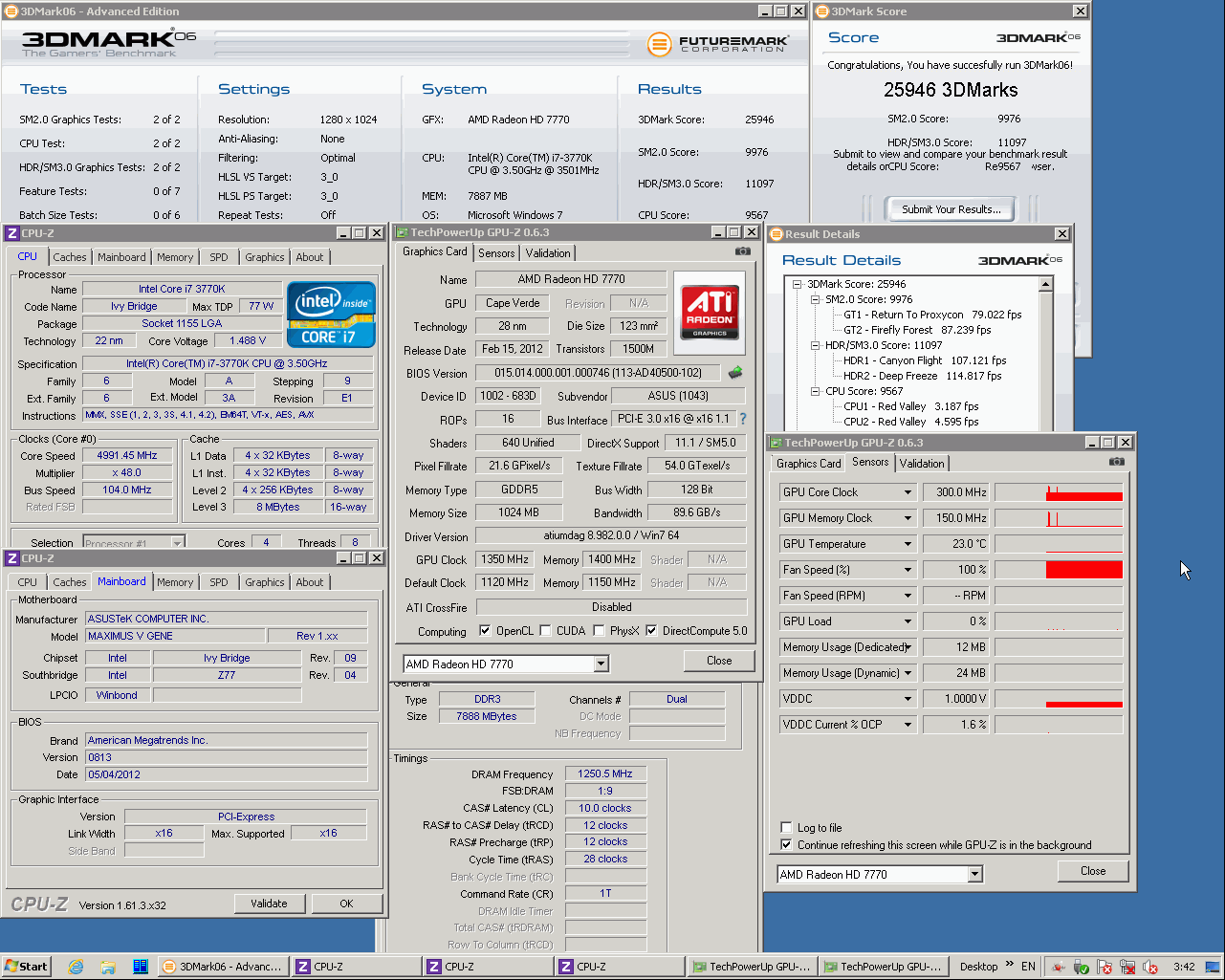Click the Result Details scrollbar up arrow

click(1046, 284)
